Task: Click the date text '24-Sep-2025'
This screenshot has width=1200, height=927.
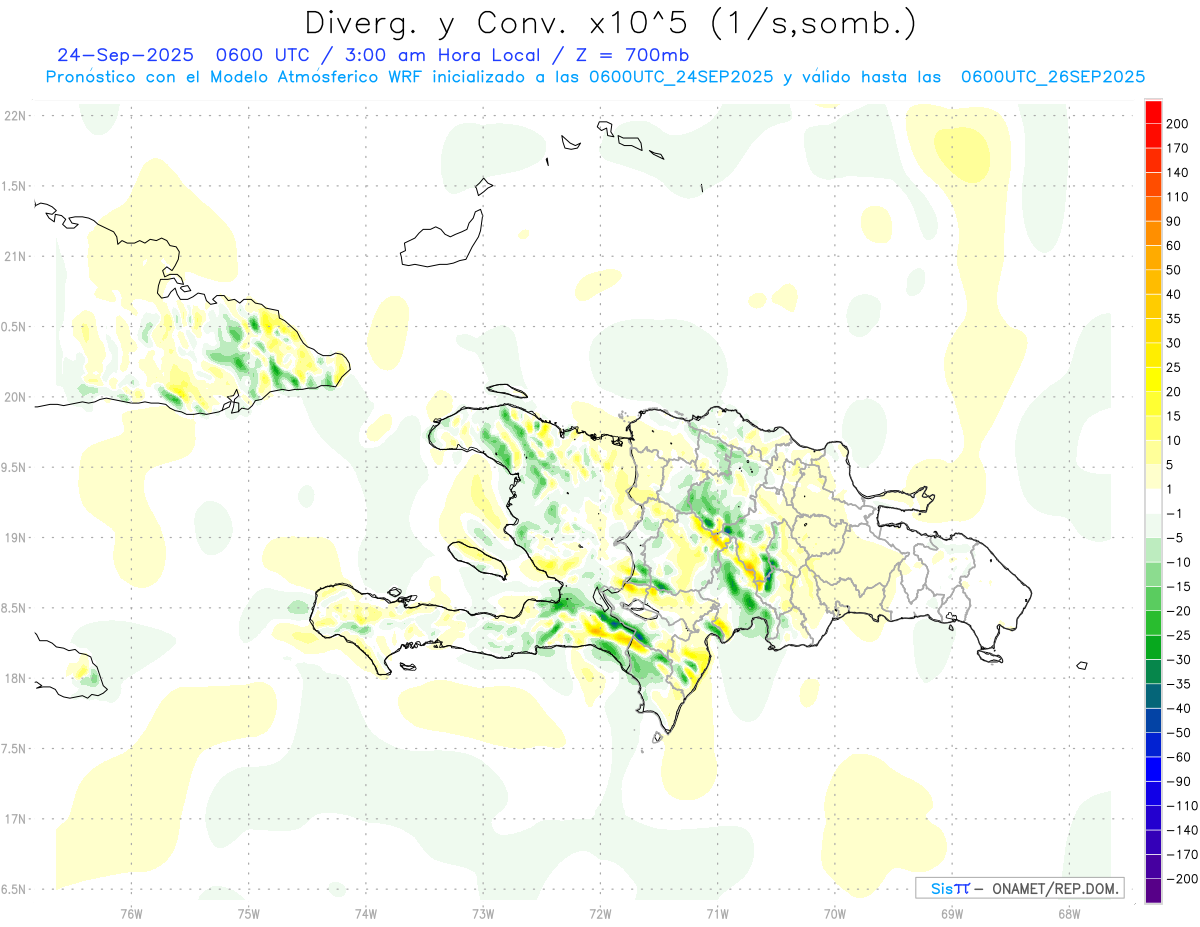Action: tap(124, 56)
